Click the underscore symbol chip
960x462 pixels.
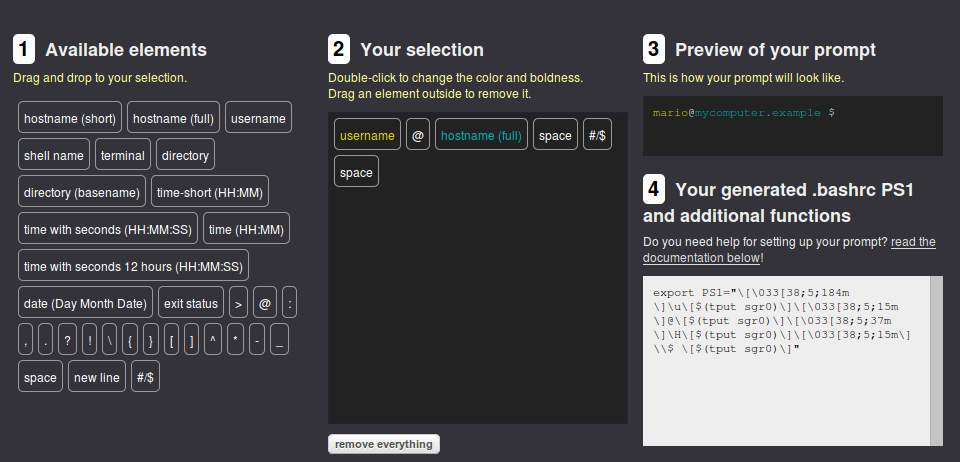279,340
